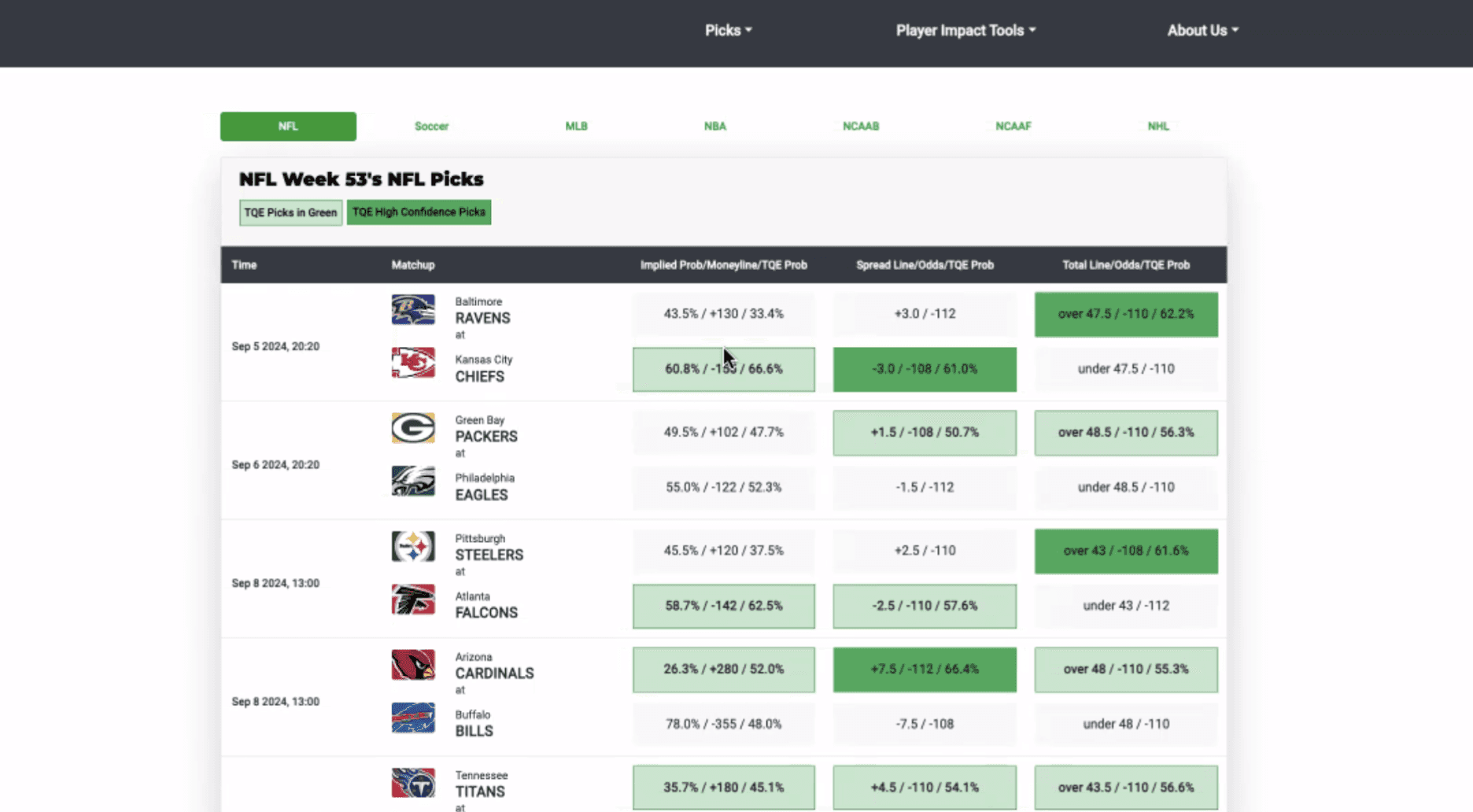
Task: Select under 47.5 / -110 total
Action: point(1126,369)
